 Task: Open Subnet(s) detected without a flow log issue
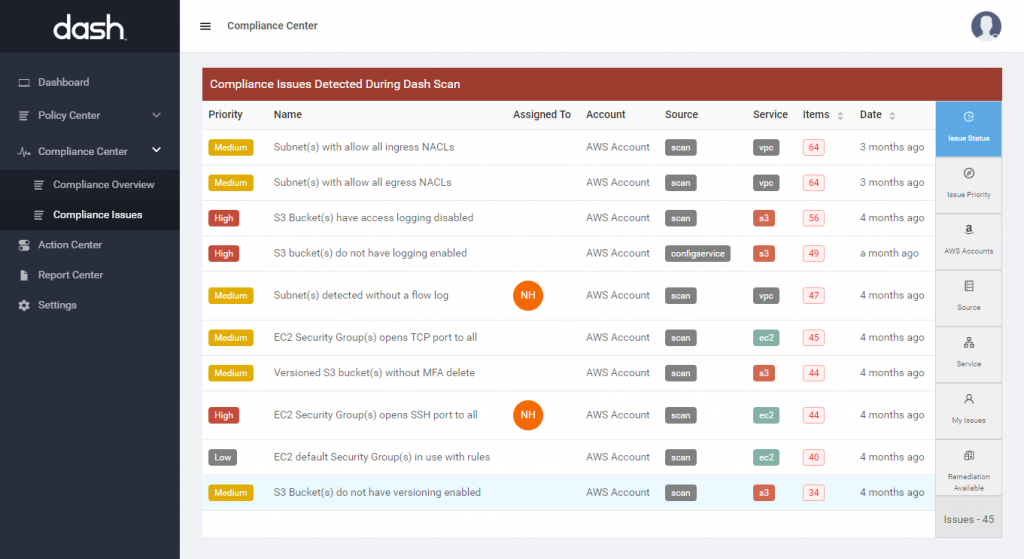point(360,296)
